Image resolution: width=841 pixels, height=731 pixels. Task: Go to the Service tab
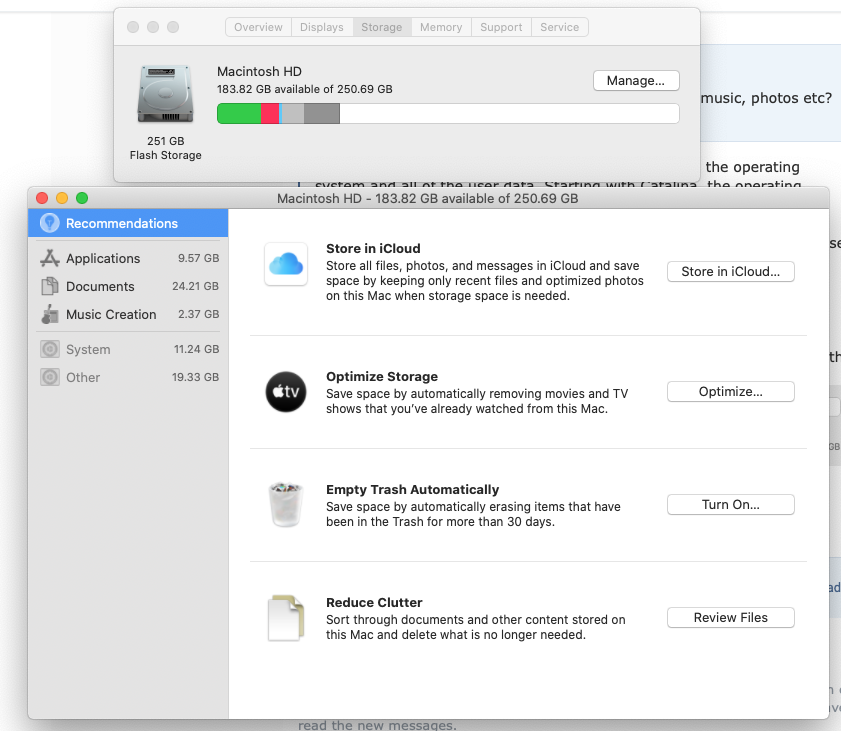click(x=559, y=27)
